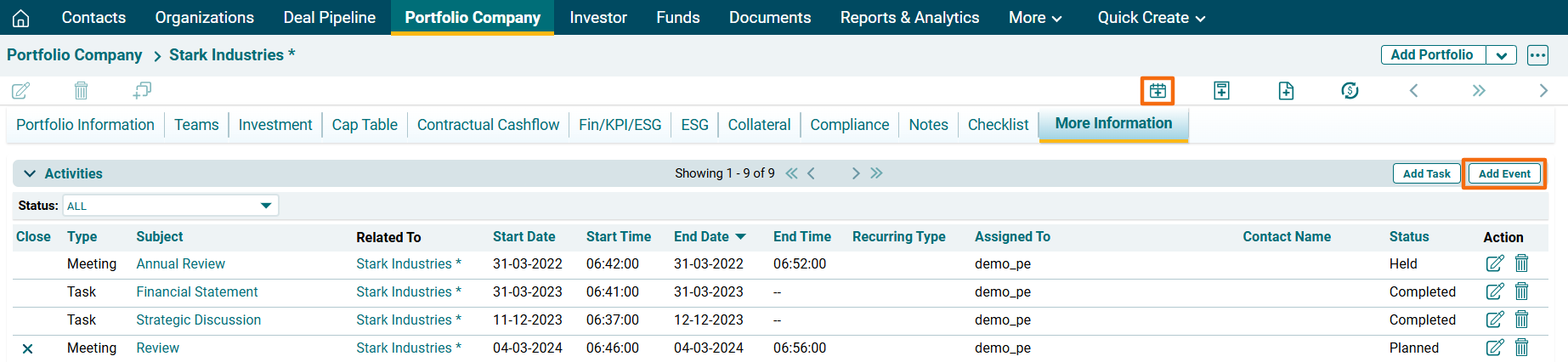Collapse the Activities section

(30, 173)
